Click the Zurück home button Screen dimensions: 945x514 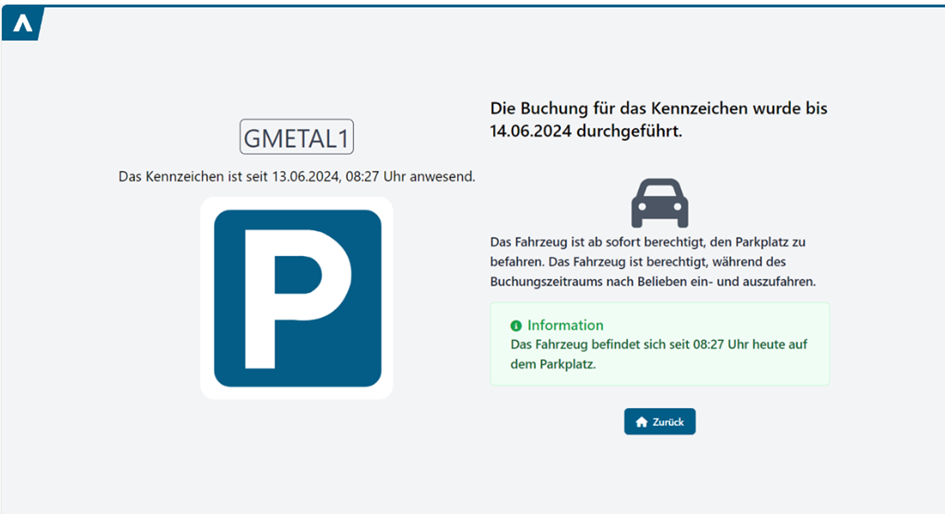tap(659, 421)
